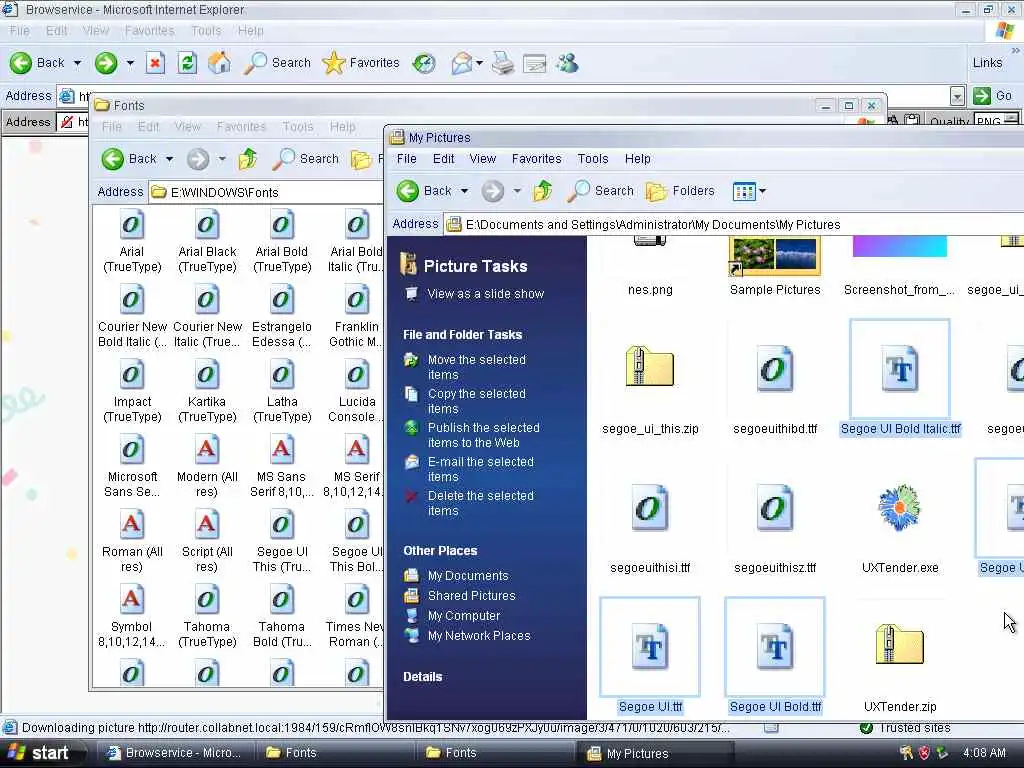Open the View menu in My Pictures
This screenshot has height=768, width=1024.
tap(483, 159)
